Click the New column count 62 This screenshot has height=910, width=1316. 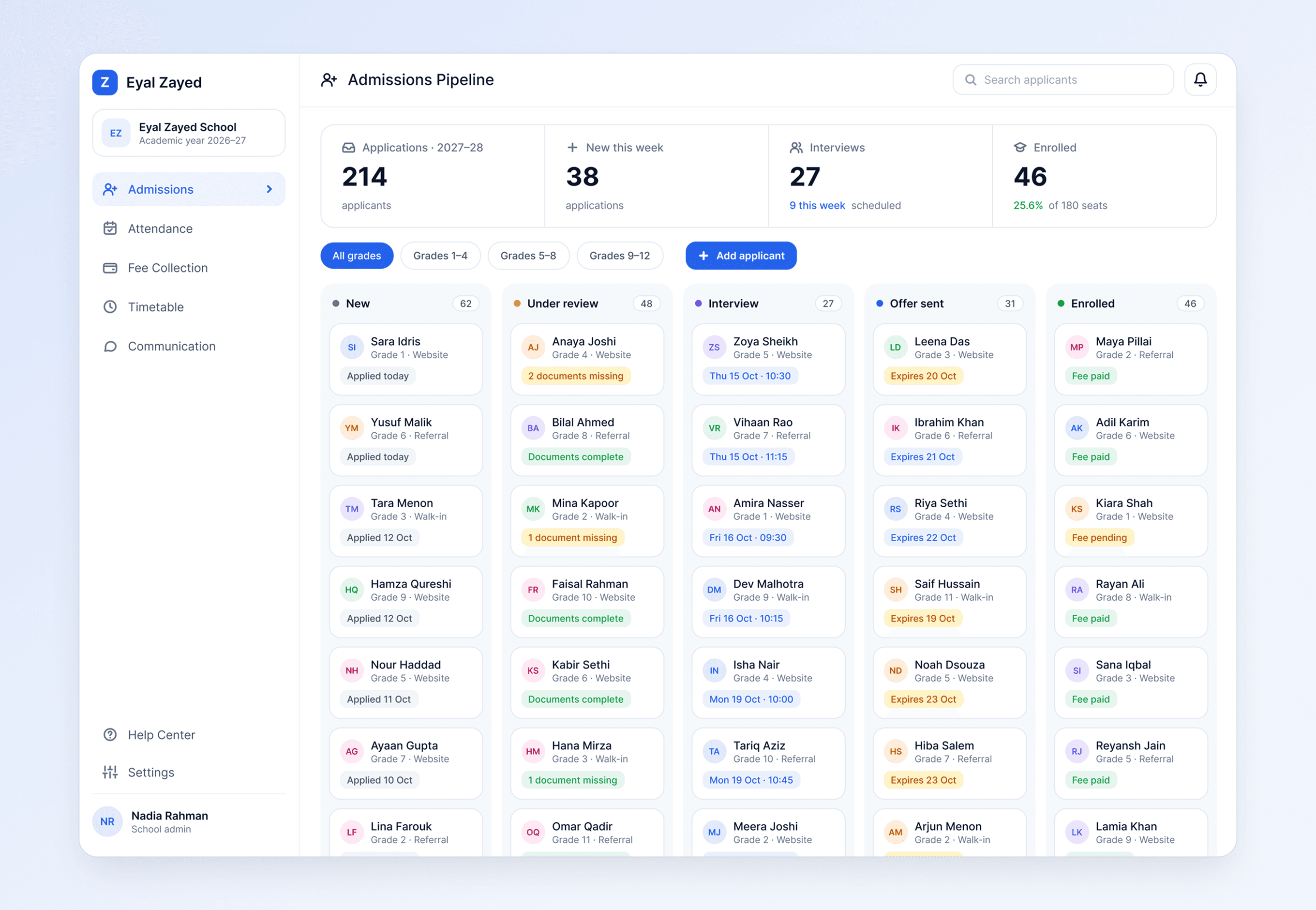pyautogui.click(x=465, y=304)
